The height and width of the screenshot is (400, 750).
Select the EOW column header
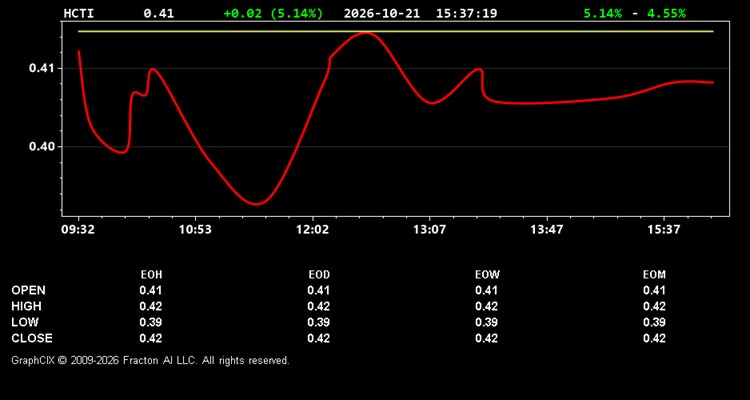coord(487,275)
